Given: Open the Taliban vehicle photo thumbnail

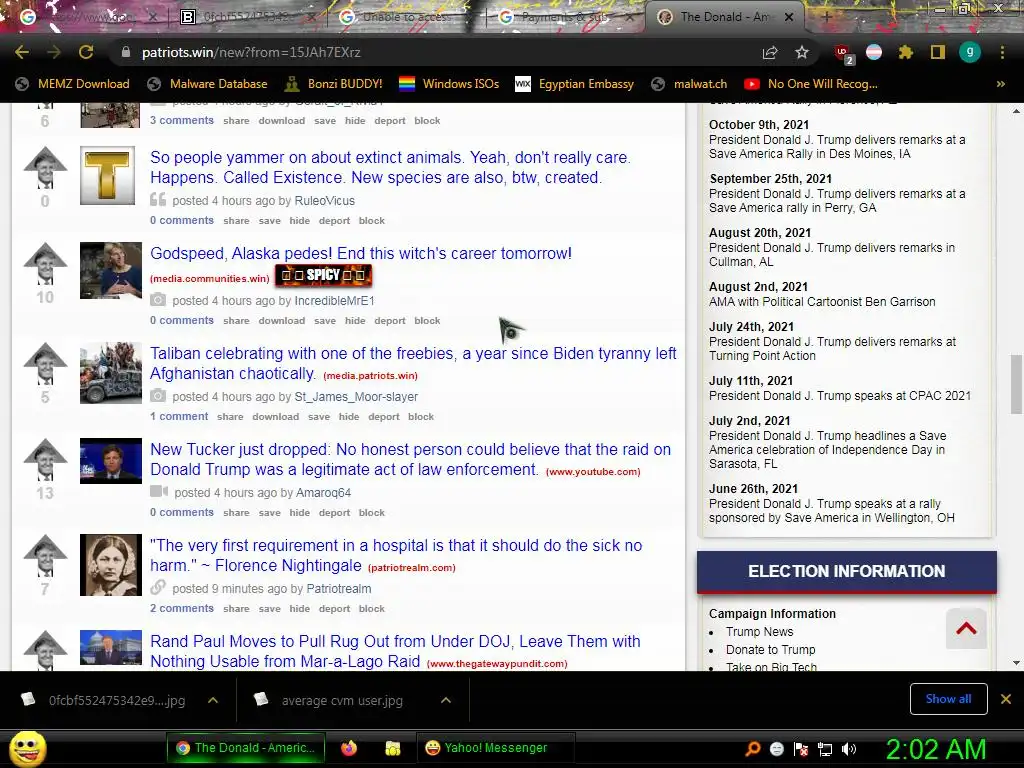Looking at the screenshot, I should click(x=111, y=373).
